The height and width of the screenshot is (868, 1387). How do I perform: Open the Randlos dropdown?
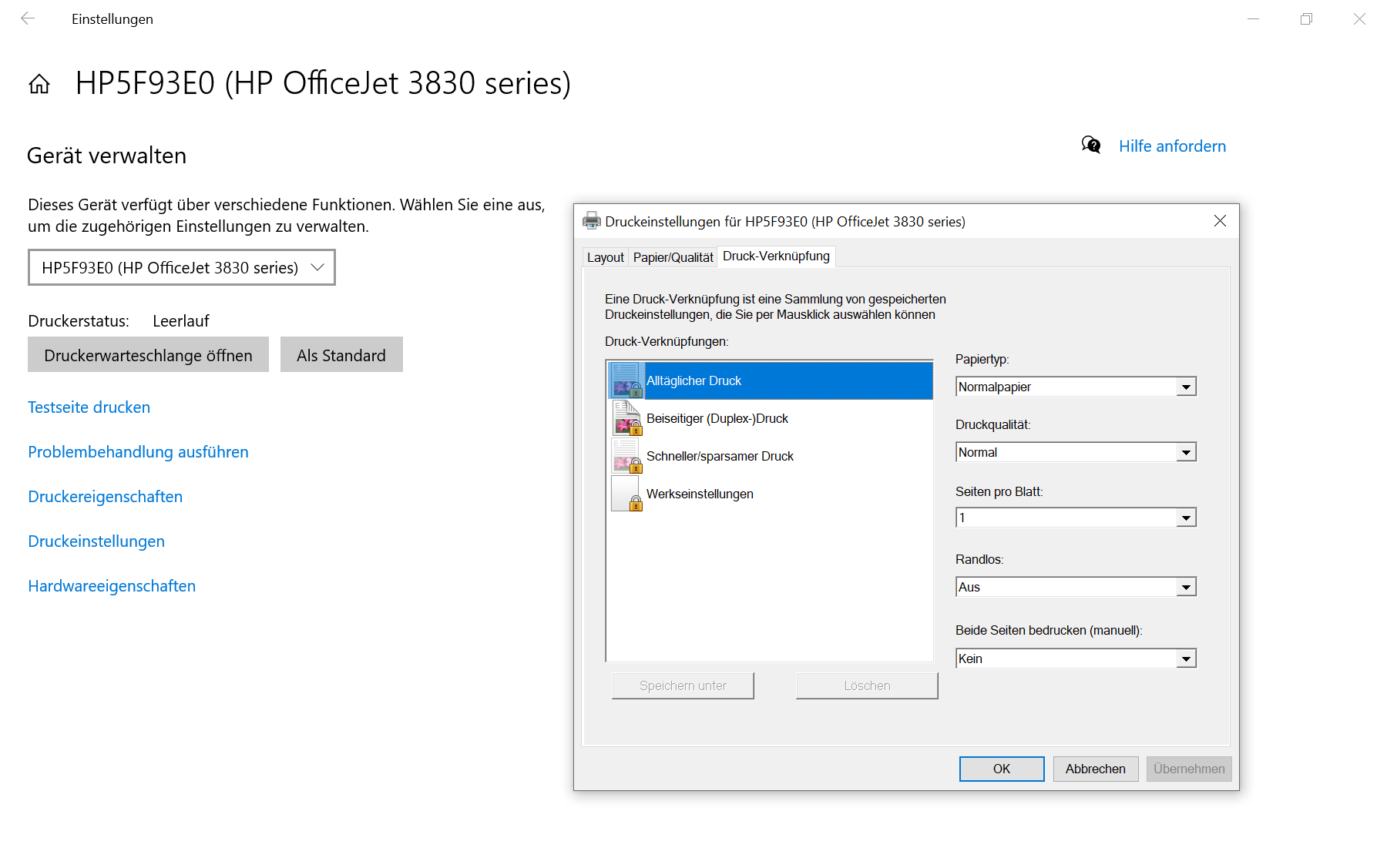[1076, 587]
